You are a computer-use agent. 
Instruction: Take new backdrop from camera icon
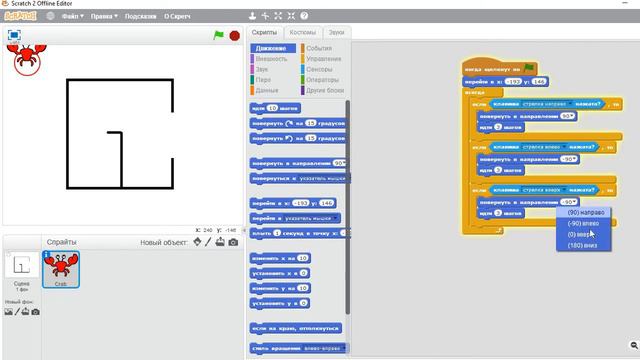pos(36,312)
